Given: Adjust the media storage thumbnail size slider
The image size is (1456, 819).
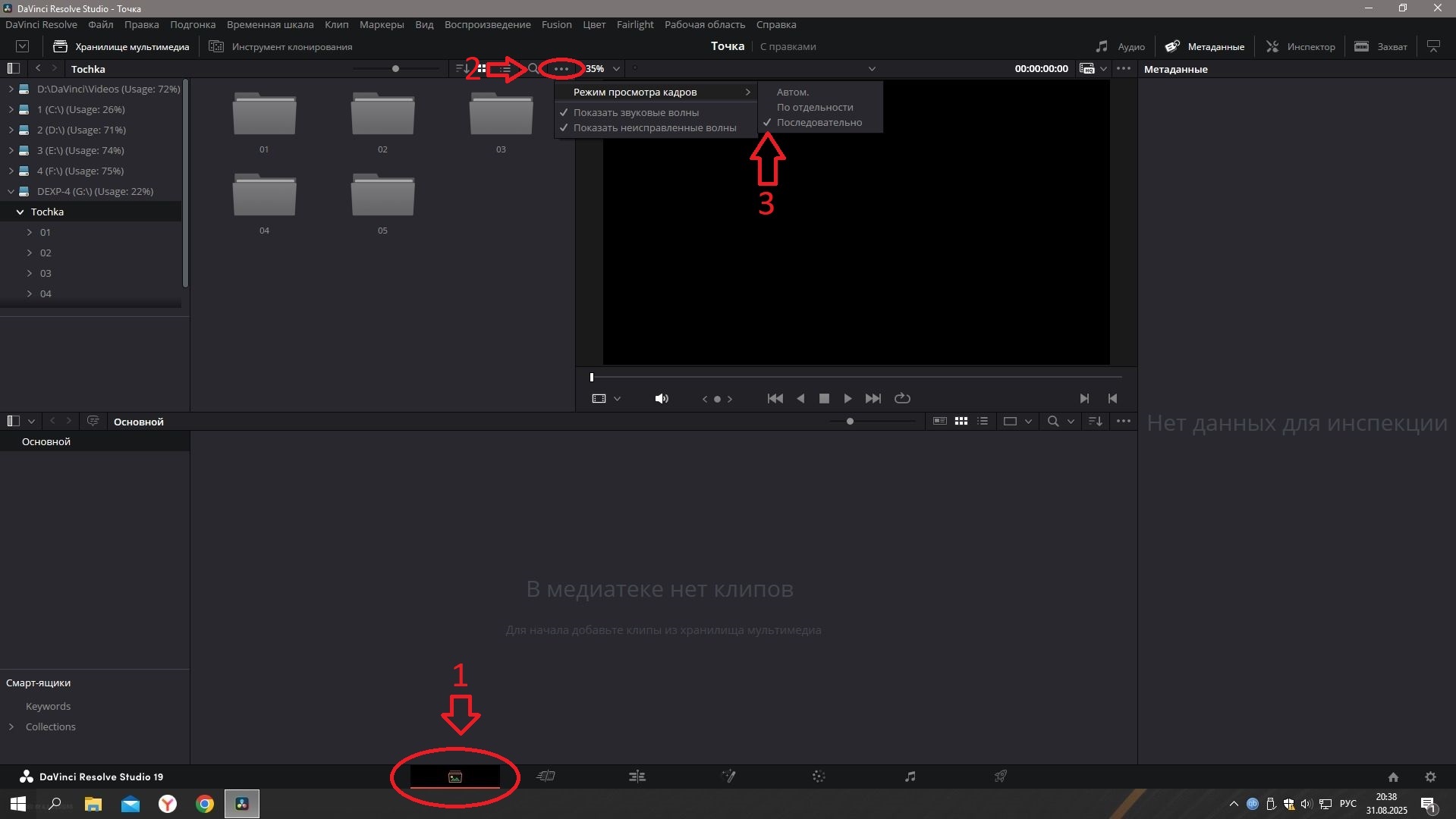Looking at the screenshot, I should point(395,69).
